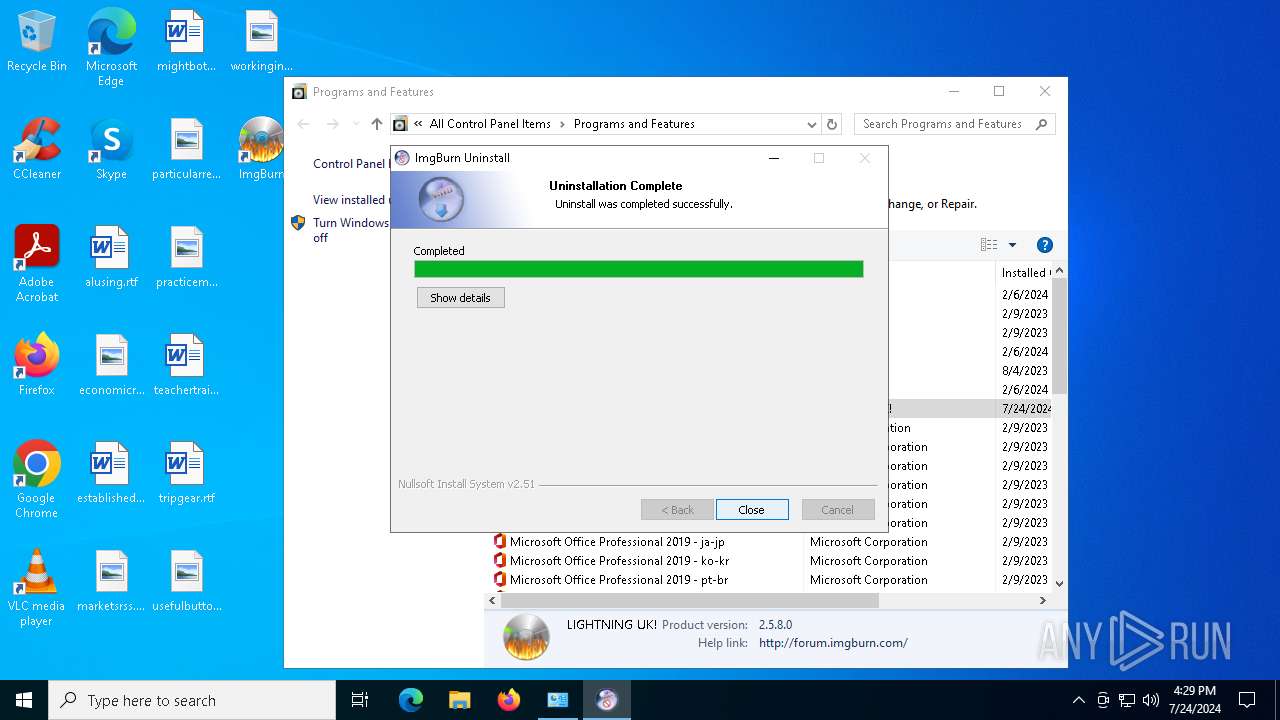
Task: Open Skype desktop shortcut
Action: point(111,150)
